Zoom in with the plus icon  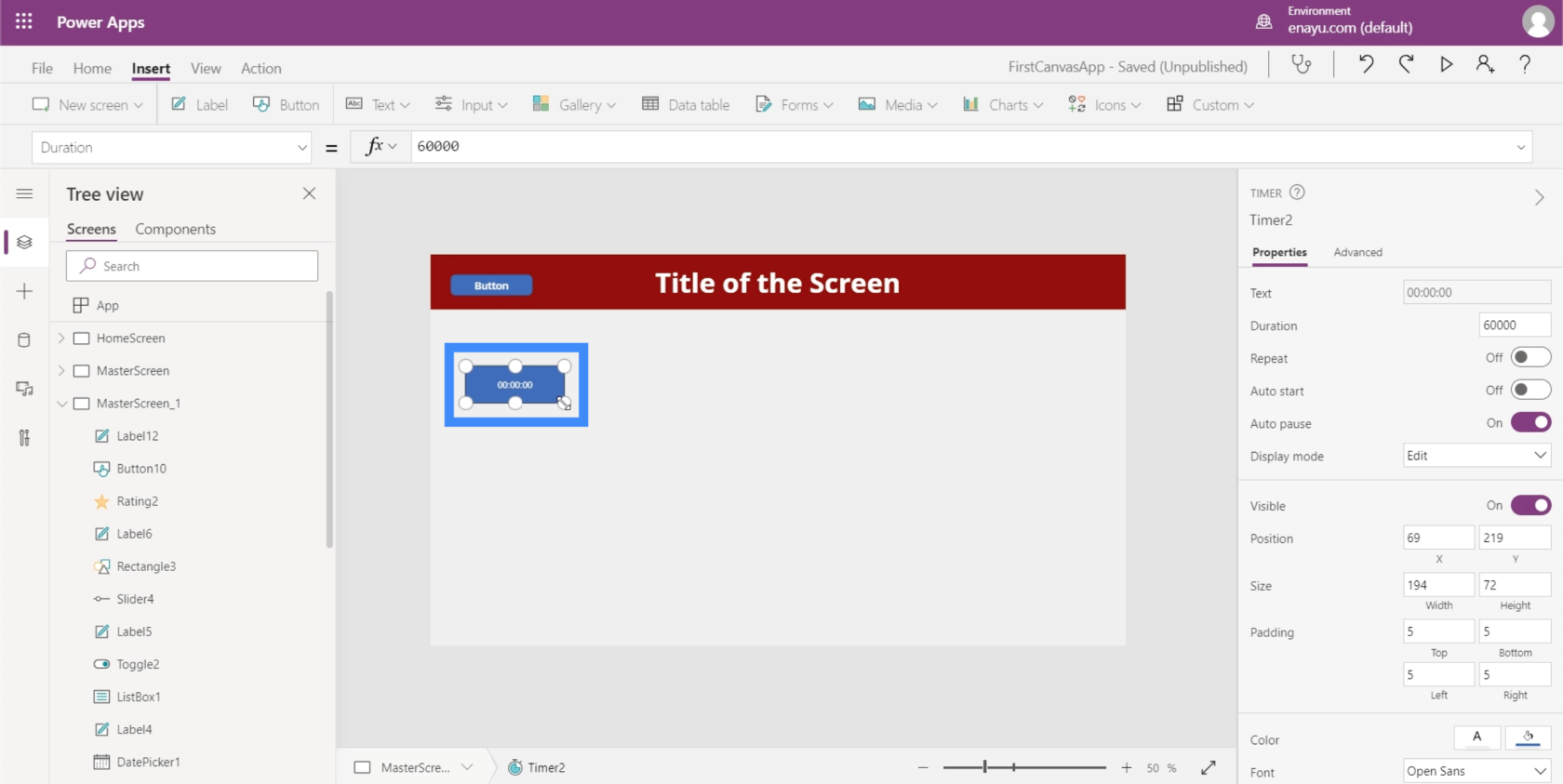(1127, 767)
